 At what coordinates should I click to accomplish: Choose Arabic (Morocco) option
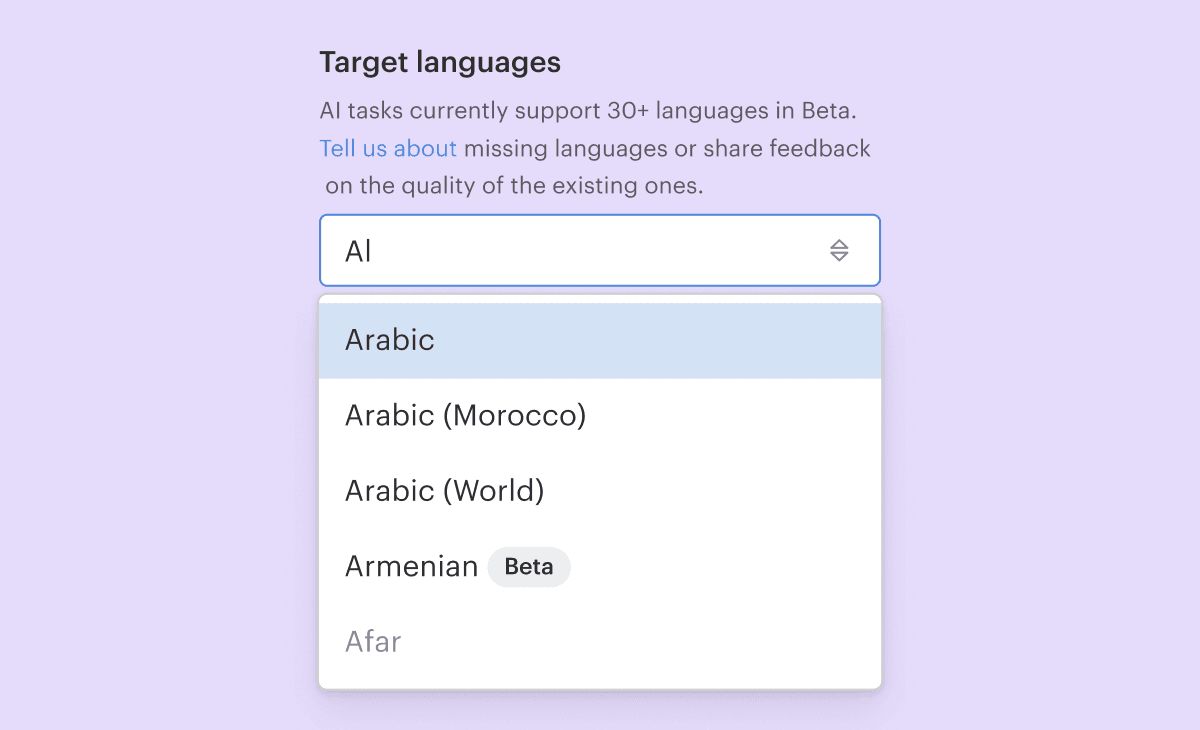coord(465,415)
